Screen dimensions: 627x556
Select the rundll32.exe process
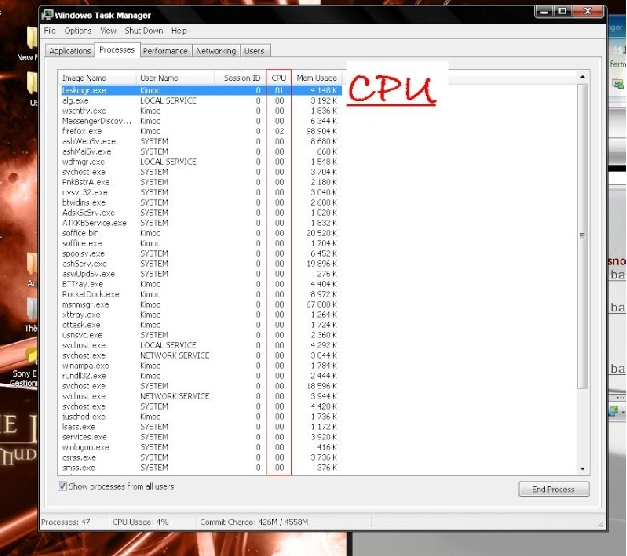[200, 376]
